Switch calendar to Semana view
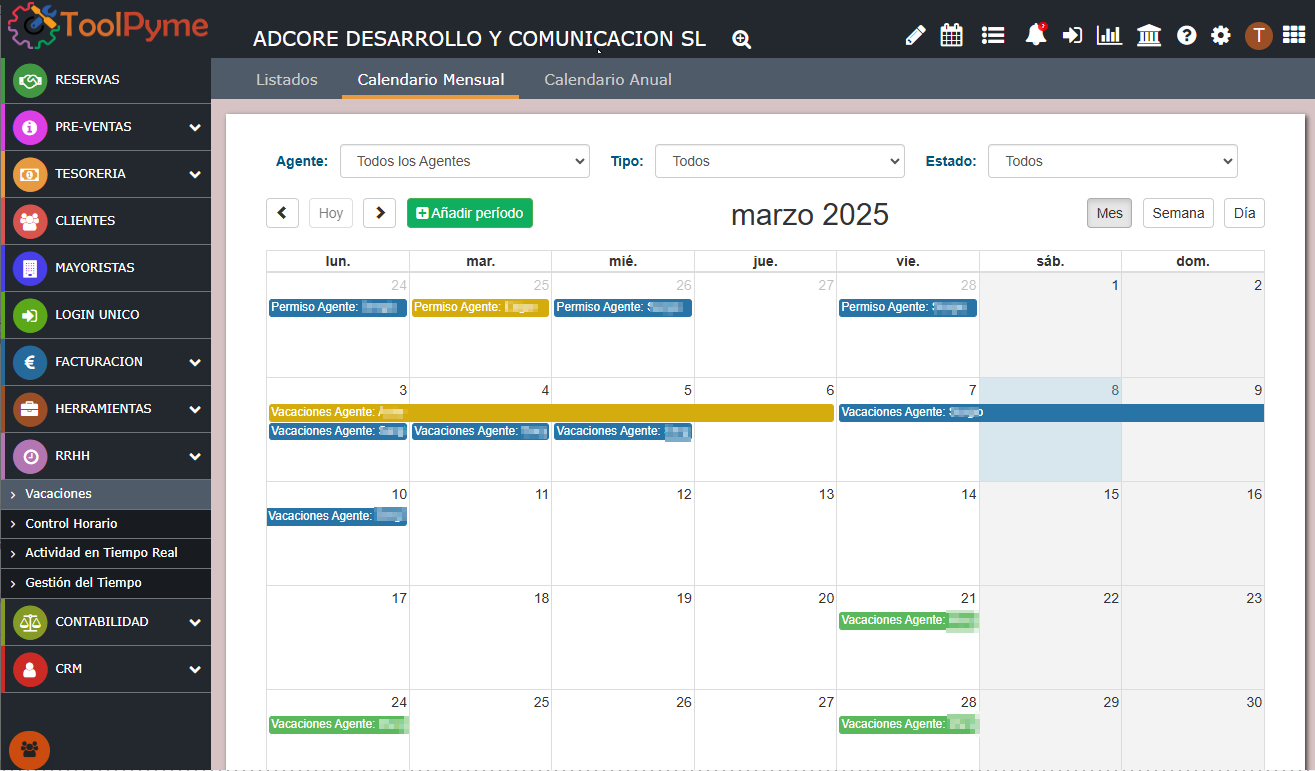 point(1178,213)
